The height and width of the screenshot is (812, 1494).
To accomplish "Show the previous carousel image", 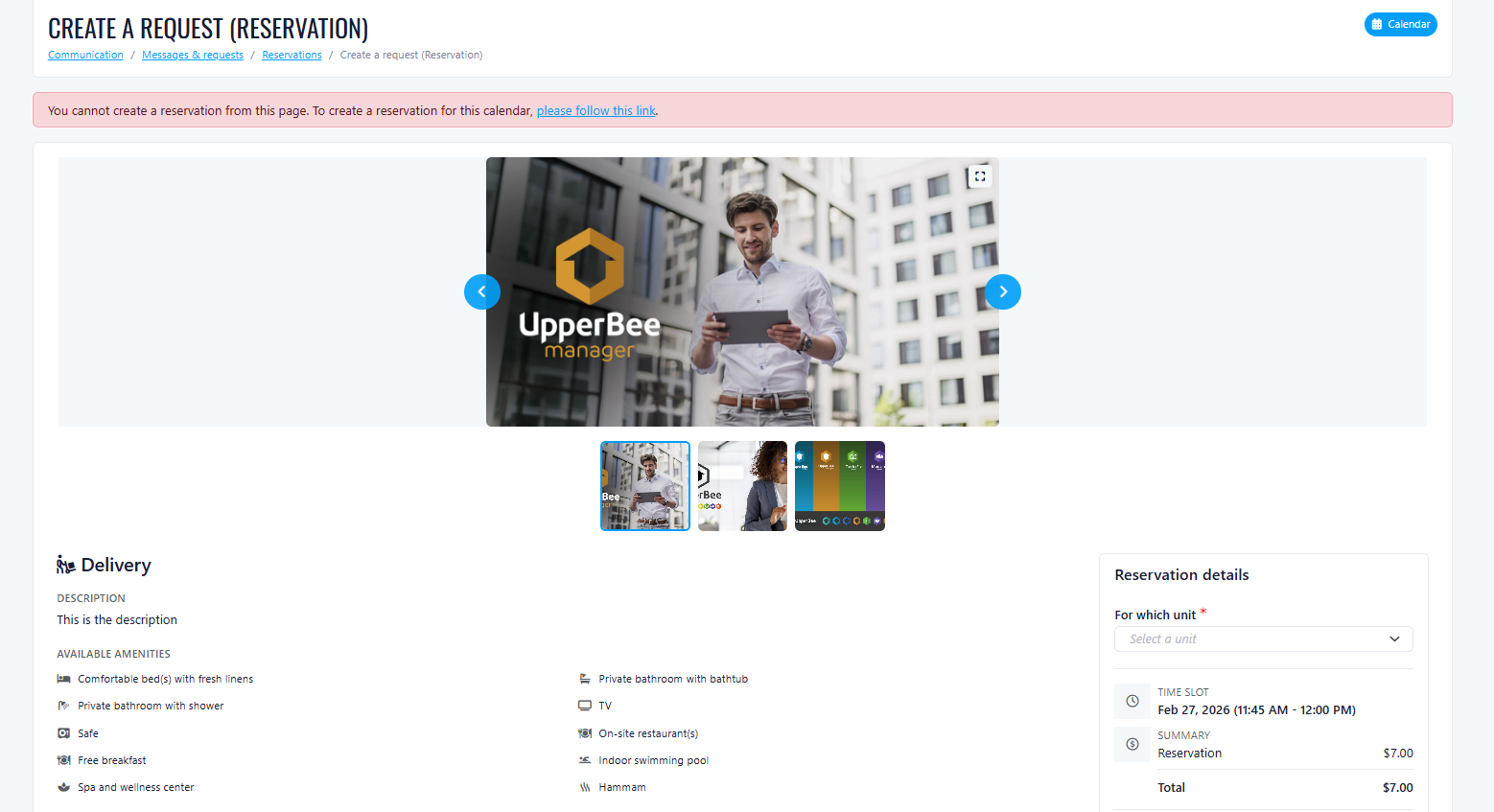I will click(x=482, y=291).
